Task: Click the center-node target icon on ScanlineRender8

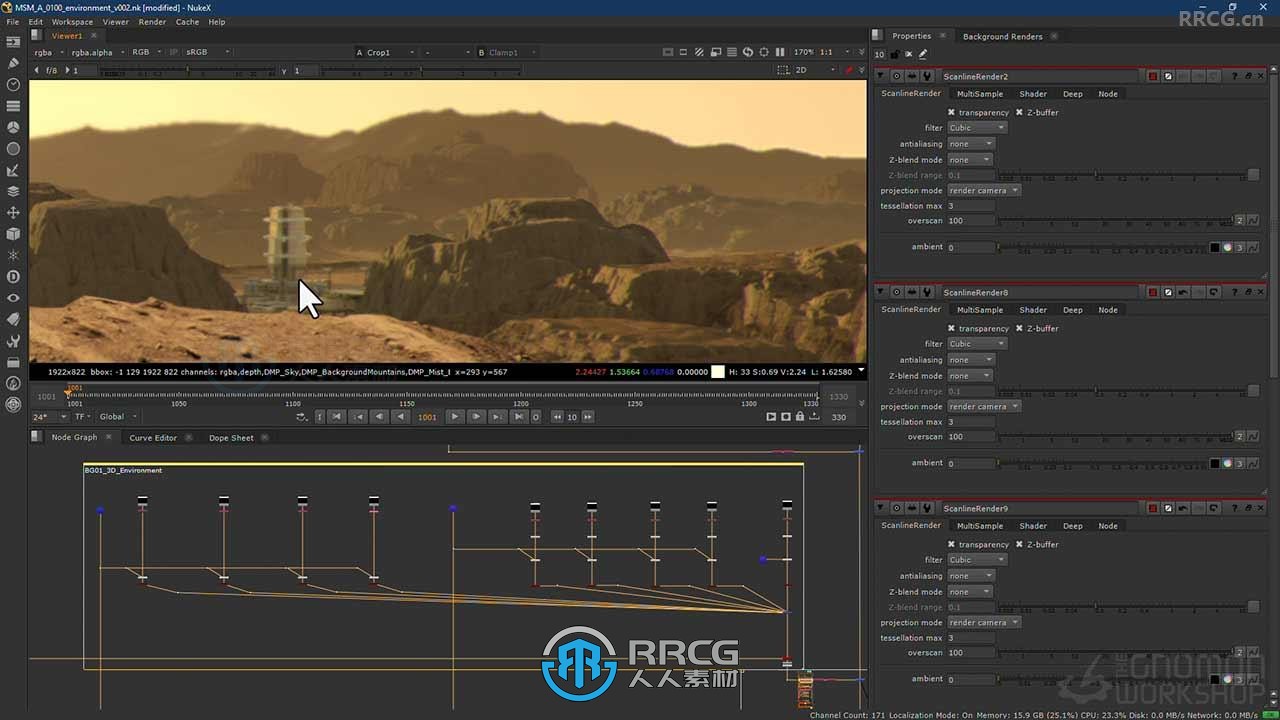Action: tap(896, 292)
